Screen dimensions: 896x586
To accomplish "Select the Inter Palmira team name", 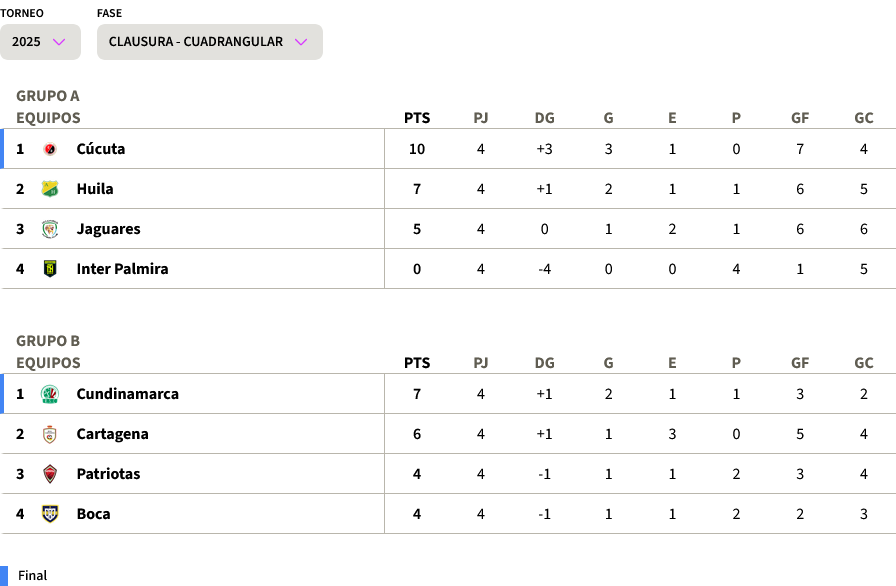I will [x=122, y=269].
